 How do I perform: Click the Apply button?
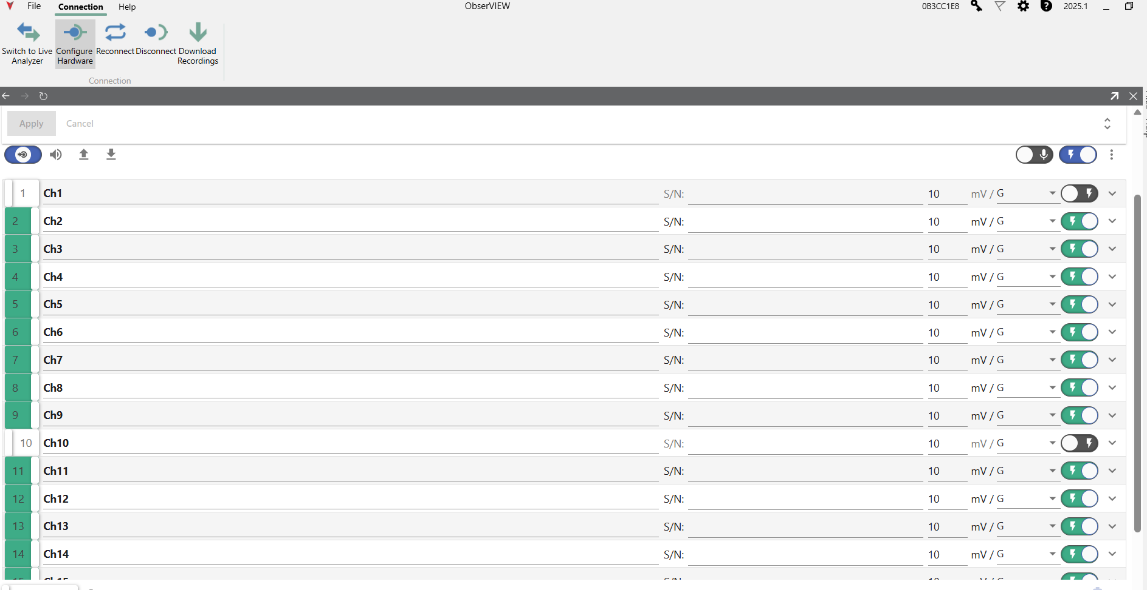pyautogui.click(x=31, y=124)
